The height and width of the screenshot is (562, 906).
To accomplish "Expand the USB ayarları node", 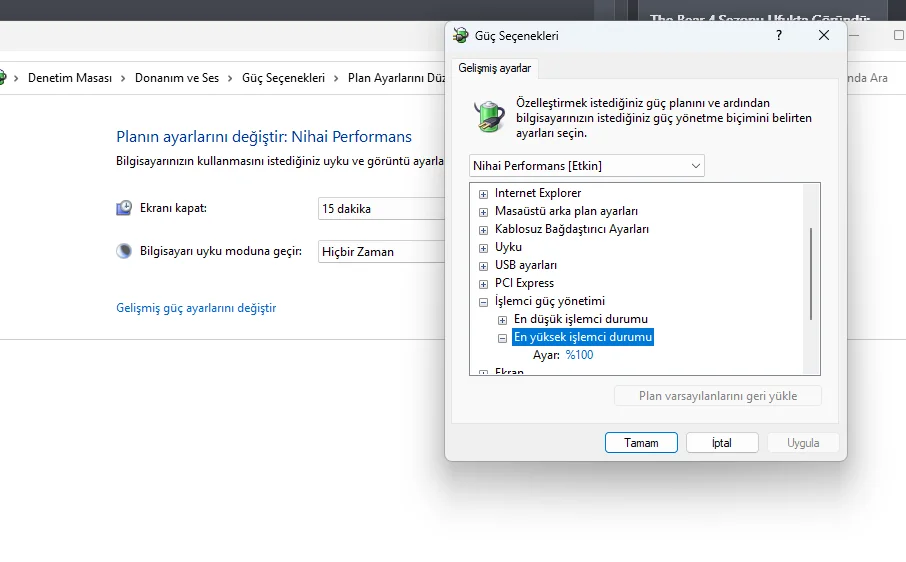I will [x=483, y=266].
